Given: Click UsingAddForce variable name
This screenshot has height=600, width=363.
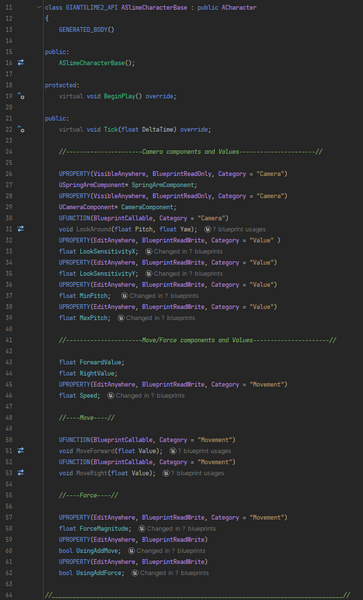Looking at the screenshot, I should (x=99, y=573).
